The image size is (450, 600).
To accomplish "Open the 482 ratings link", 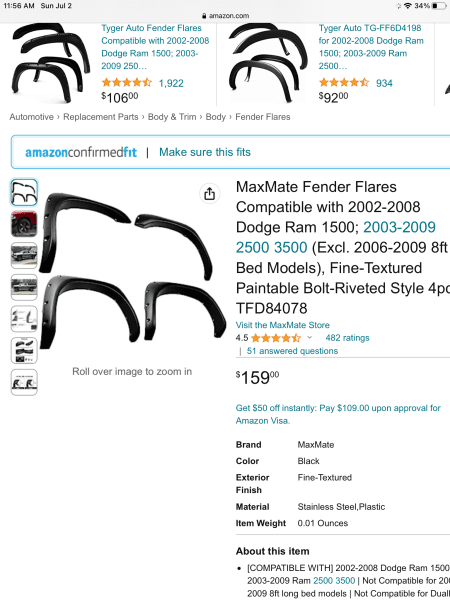I will coord(347,338).
